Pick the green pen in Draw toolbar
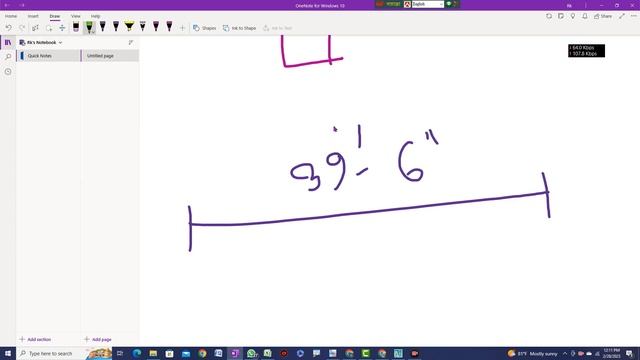640x360 pixels. [x=89, y=27]
